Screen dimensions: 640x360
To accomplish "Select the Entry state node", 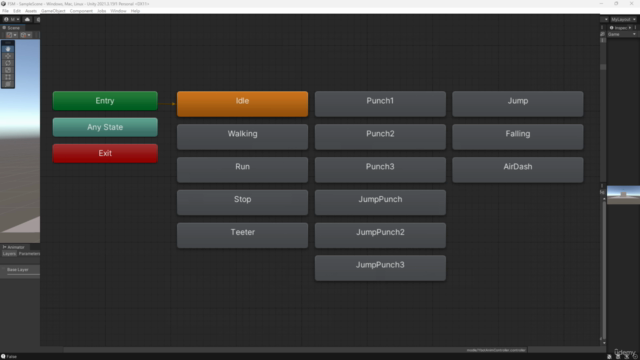I will (x=105, y=101).
